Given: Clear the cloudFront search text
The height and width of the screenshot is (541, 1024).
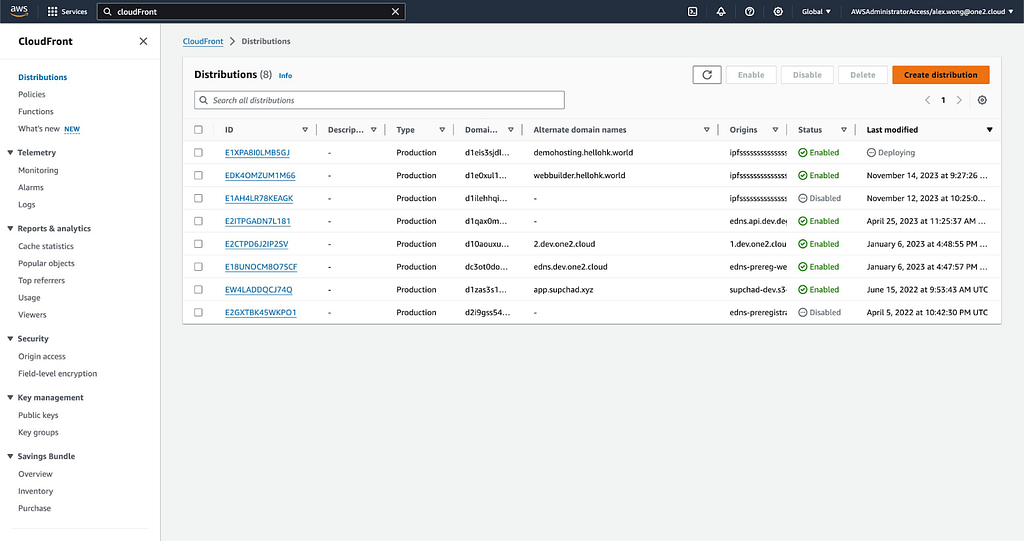Looking at the screenshot, I should pos(395,12).
